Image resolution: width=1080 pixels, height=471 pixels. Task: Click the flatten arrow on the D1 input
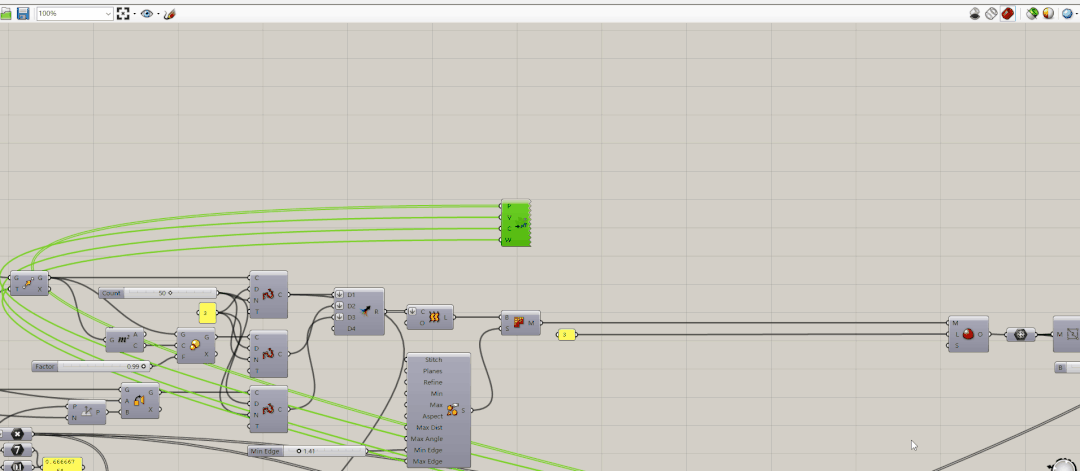pos(340,295)
